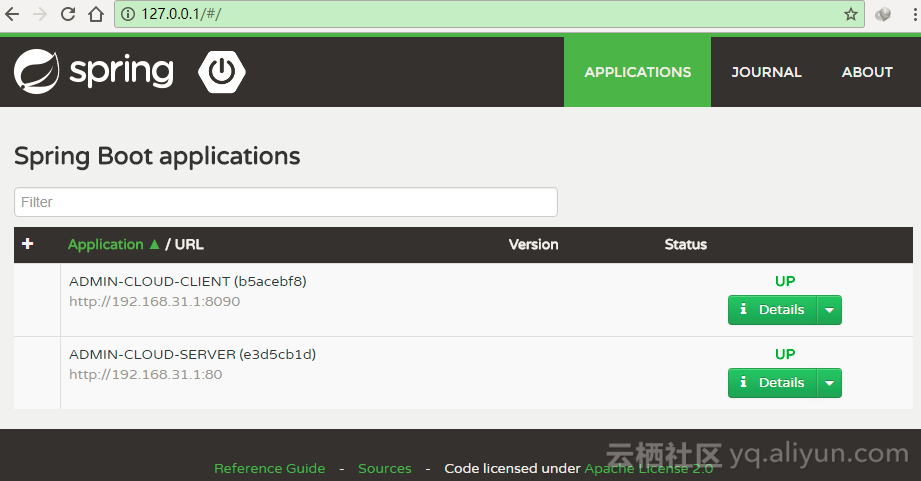Click the Spring Boot applications heading
The image size is (921, 481).
tap(157, 156)
